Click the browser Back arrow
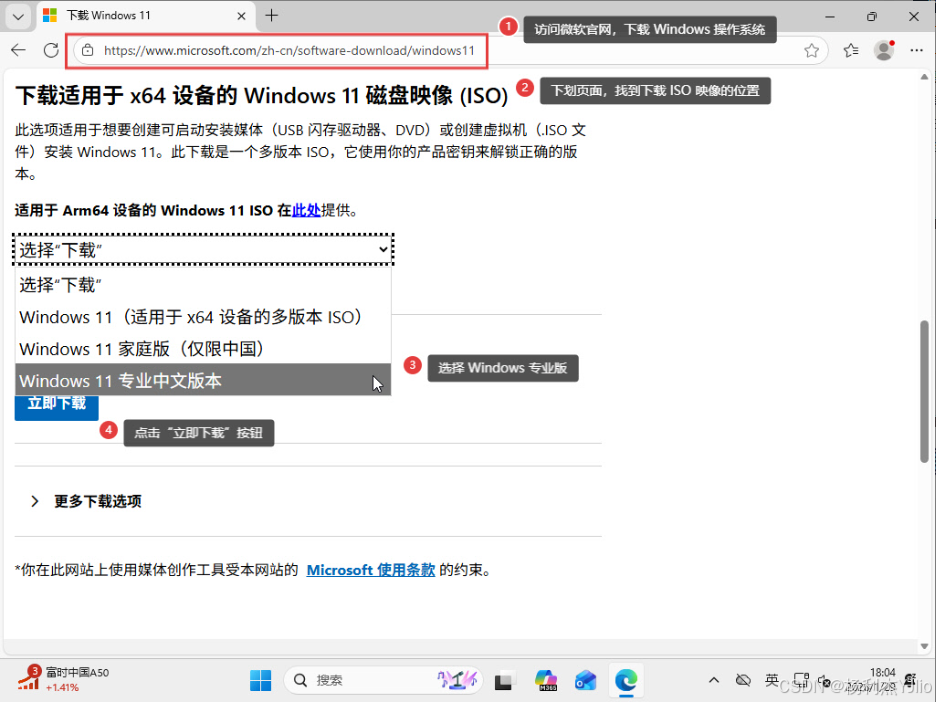This screenshot has height=702, width=936. (x=19, y=50)
